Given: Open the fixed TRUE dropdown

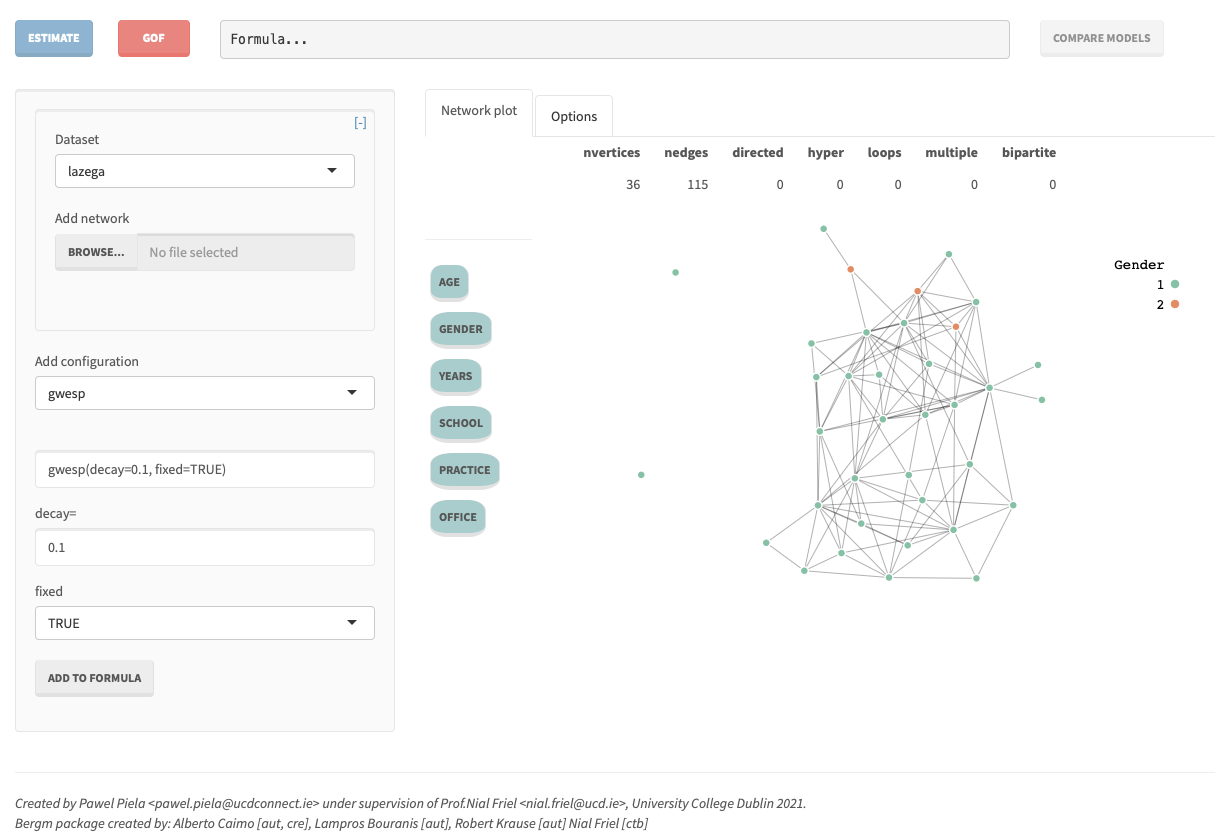Looking at the screenshot, I should pyautogui.click(x=205, y=623).
